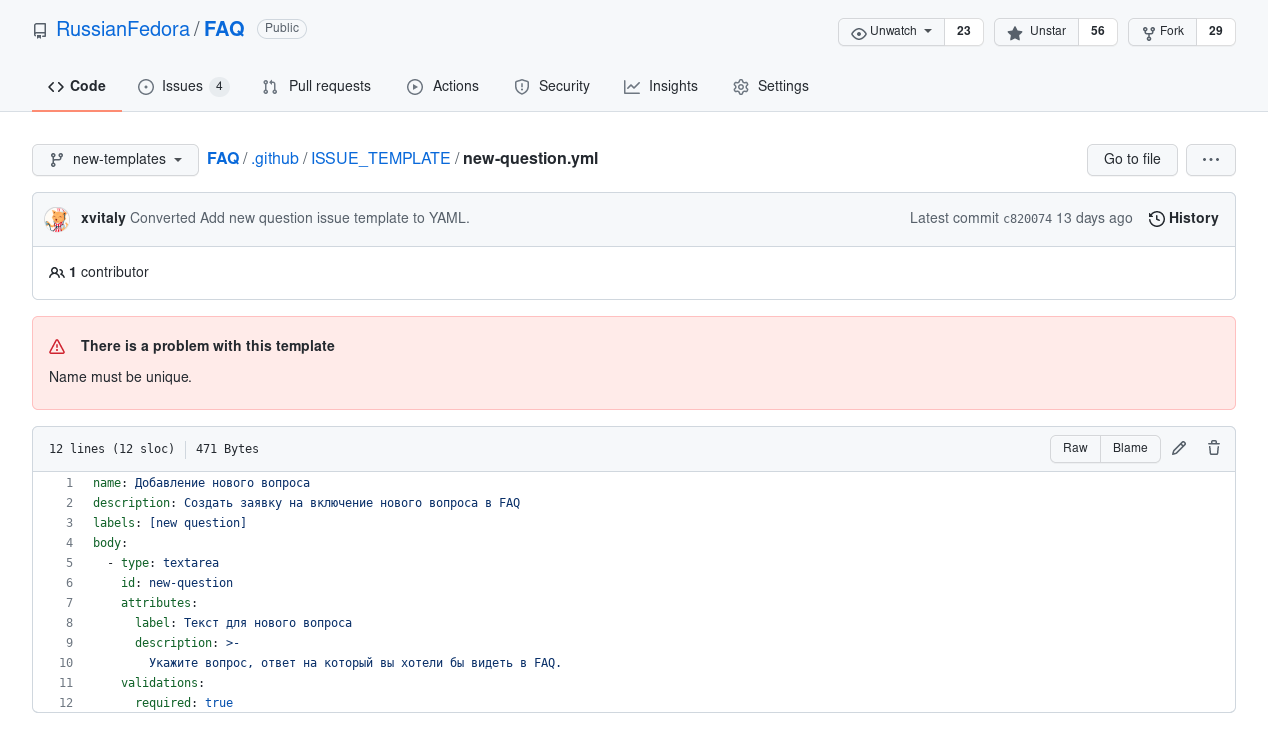1268x736 pixels.
Task: Open the xvitaly author profile link
Action: [103, 218]
